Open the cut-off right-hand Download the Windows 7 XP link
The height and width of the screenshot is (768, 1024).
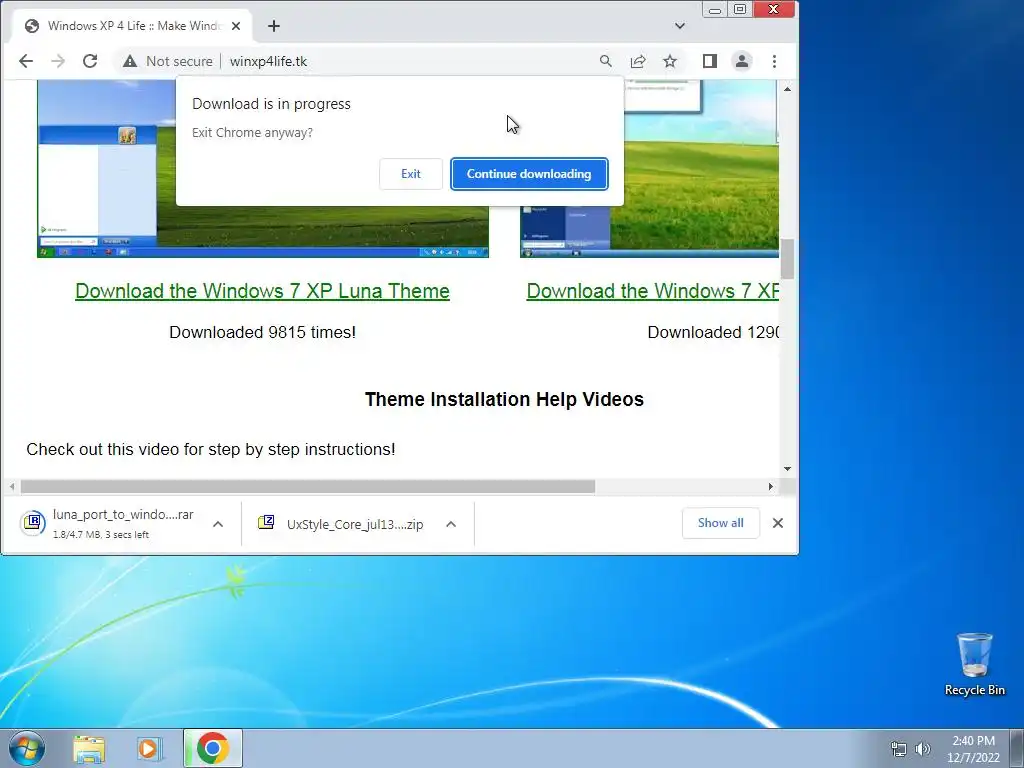click(652, 291)
